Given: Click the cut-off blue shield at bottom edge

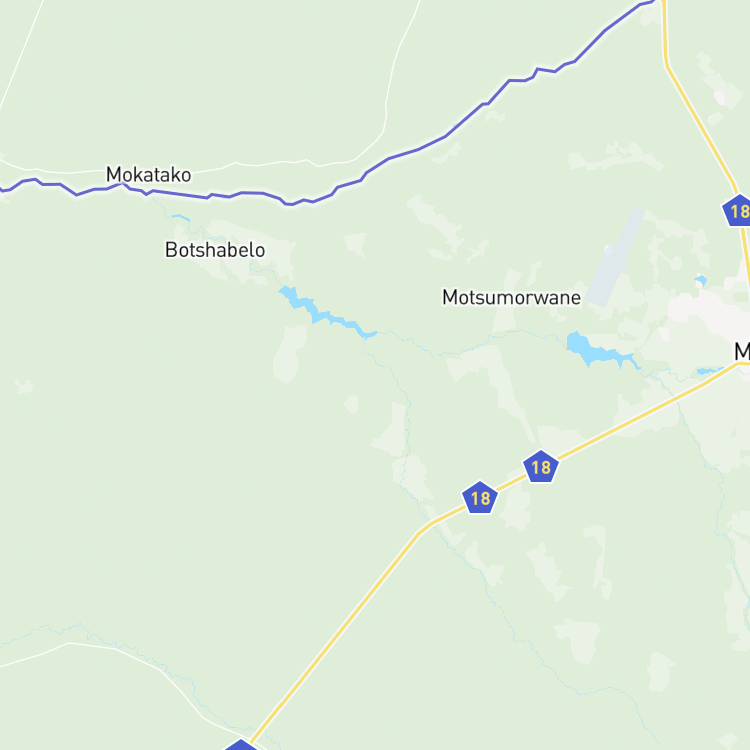Looking at the screenshot, I should 242,745.
